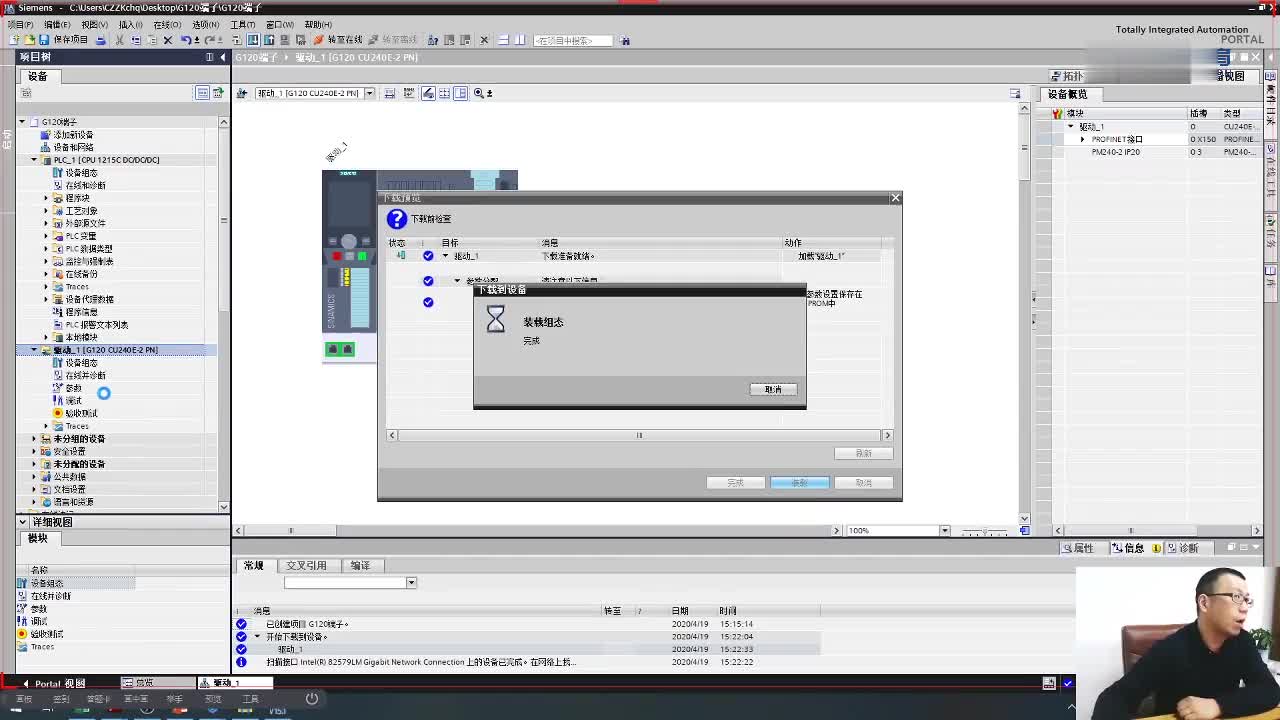The image size is (1280, 720).
Task: Click the delete X icon beside paste
Action: coord(168,40)
